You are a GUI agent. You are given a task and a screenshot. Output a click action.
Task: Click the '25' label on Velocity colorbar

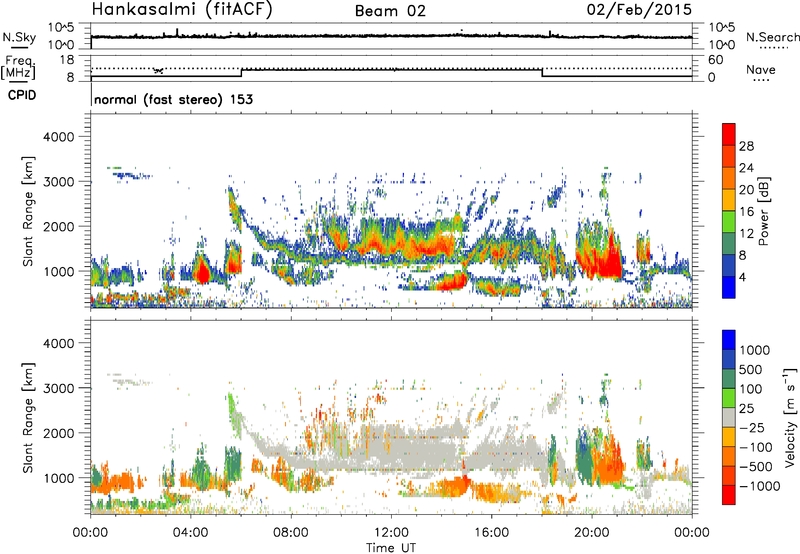[746, 409]
